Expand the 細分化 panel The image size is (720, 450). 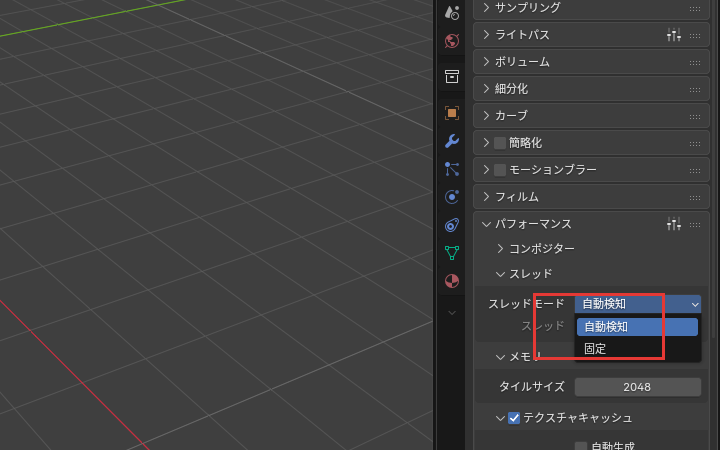point(486,89)
